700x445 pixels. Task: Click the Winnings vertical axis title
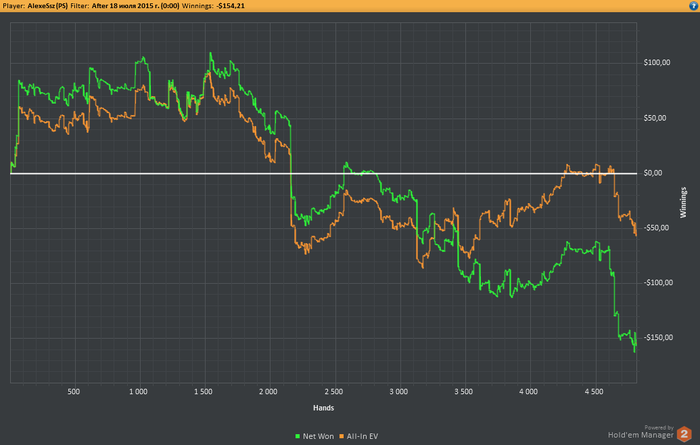tap(683, 202)
